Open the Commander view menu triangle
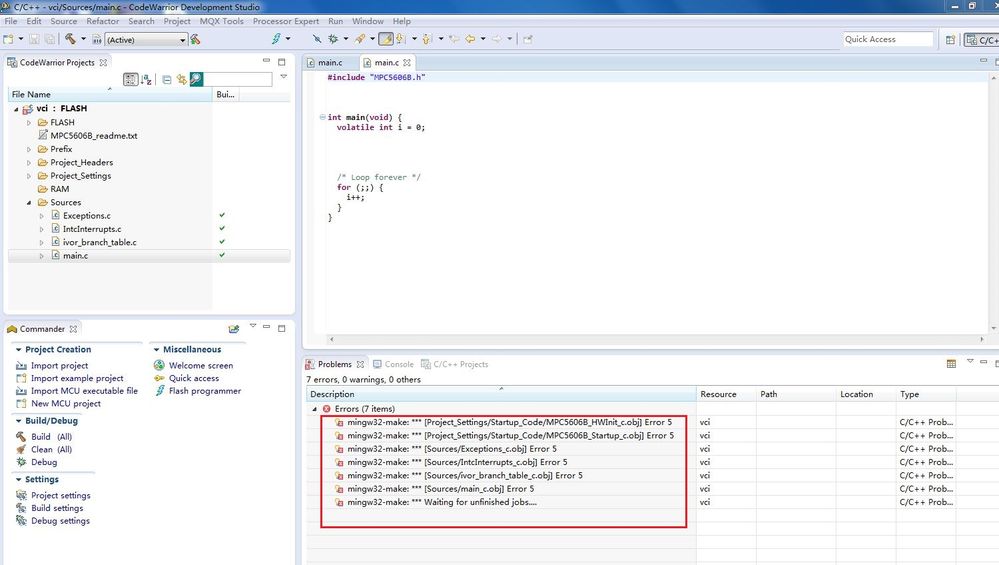Image resolution: width=999 pixels, height=565 pixels. 253,326
